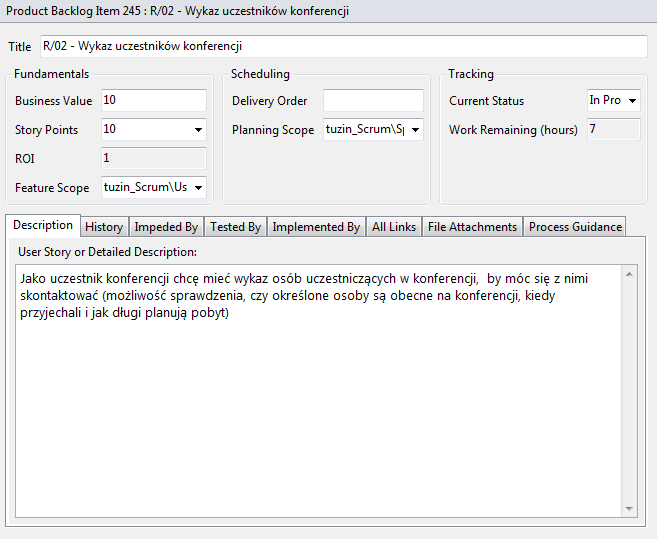Open the Tested By tab
The height and width of the screenshot is (539, 657).
tap(235, 227)
